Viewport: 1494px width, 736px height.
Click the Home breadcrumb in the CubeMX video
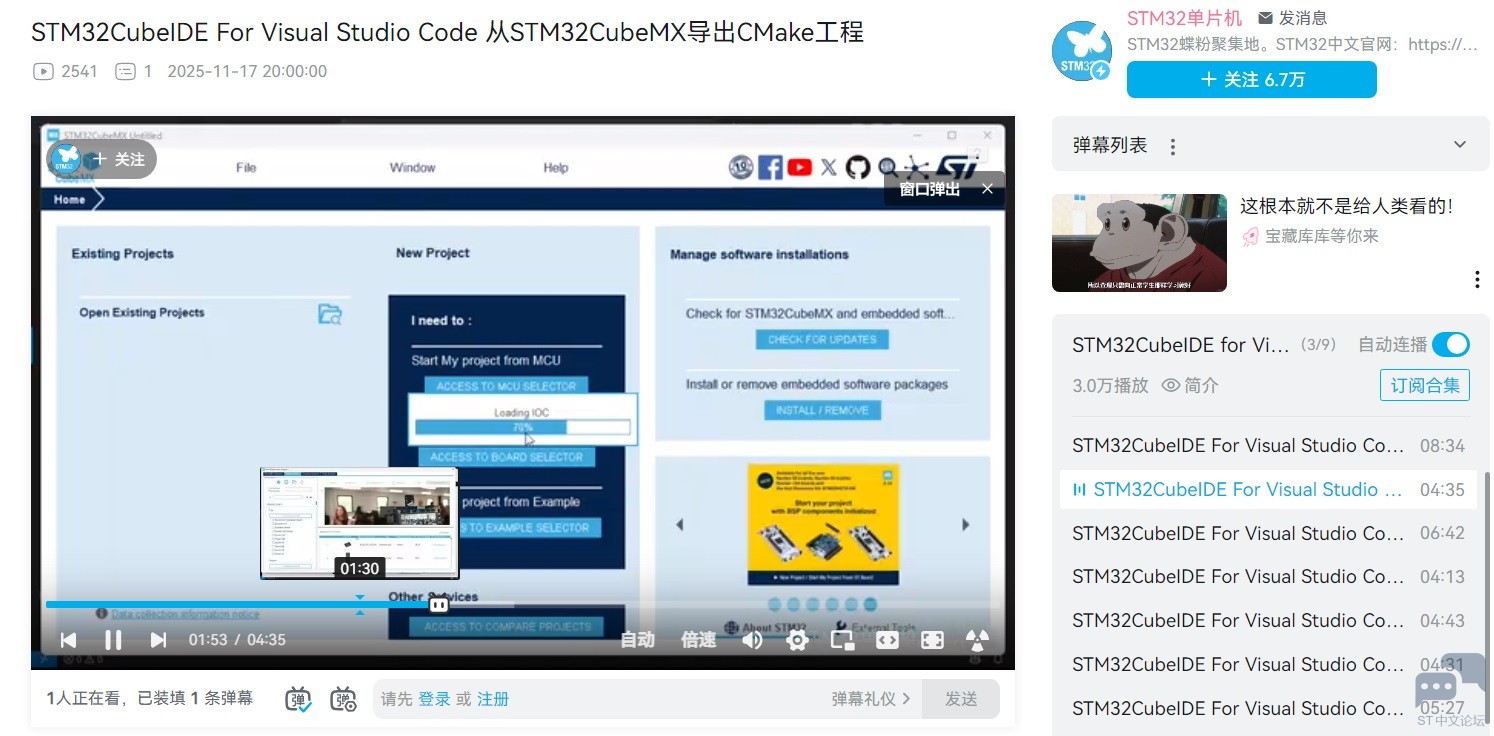point(70,199)
